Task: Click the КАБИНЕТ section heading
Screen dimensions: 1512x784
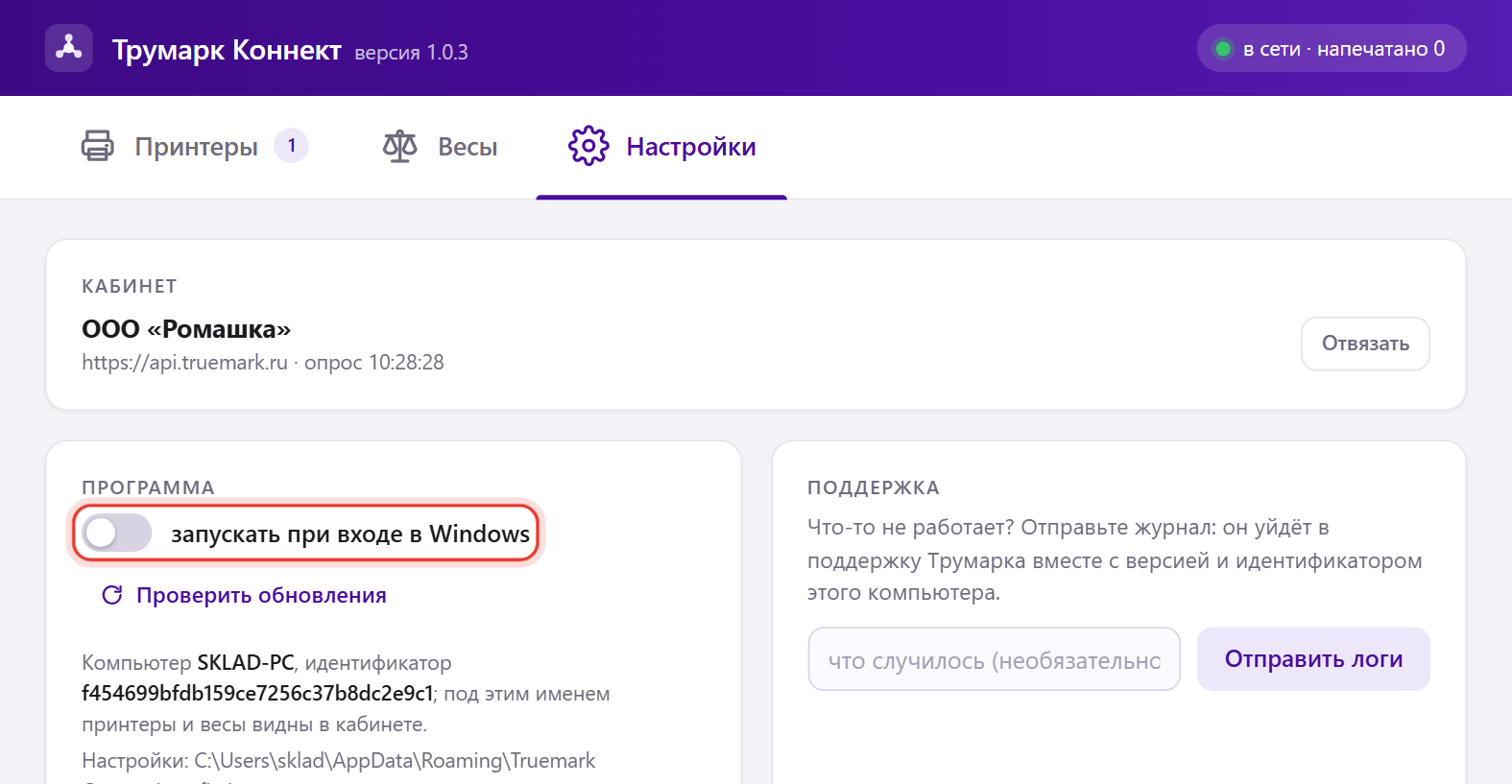Action: 130,286
